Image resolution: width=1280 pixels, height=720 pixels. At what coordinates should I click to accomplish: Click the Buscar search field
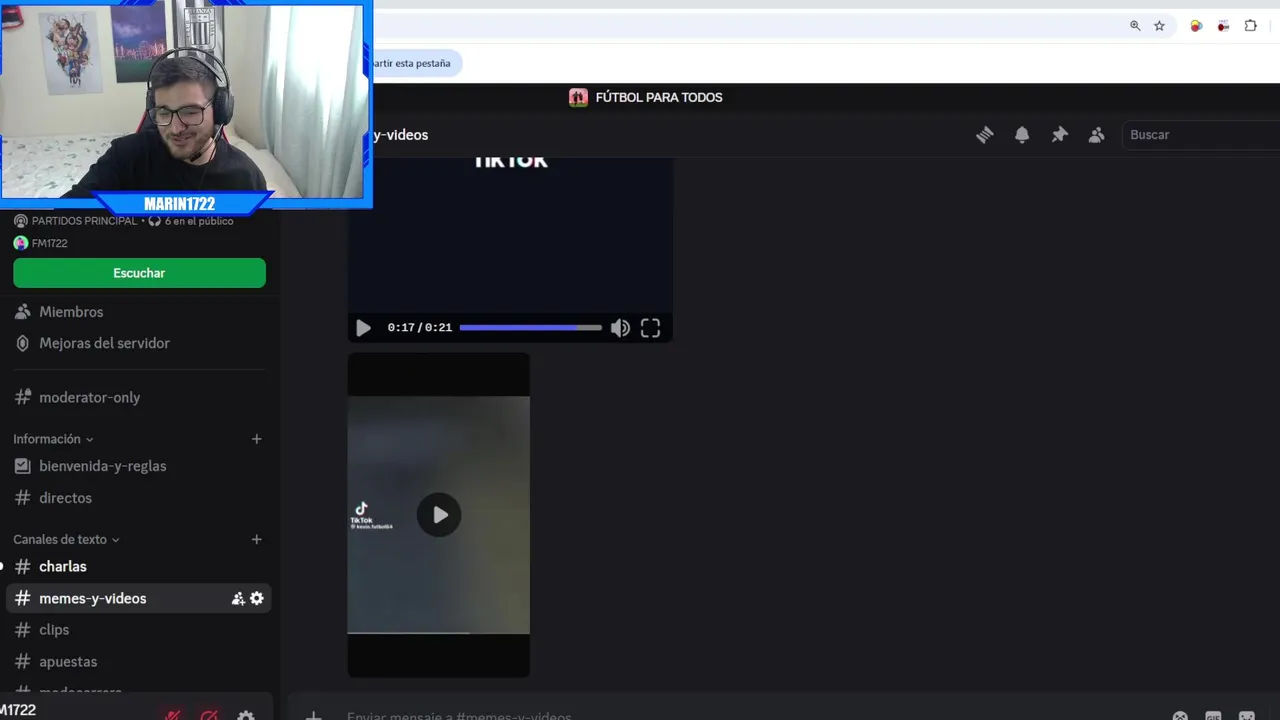(x=1200, y=135)
